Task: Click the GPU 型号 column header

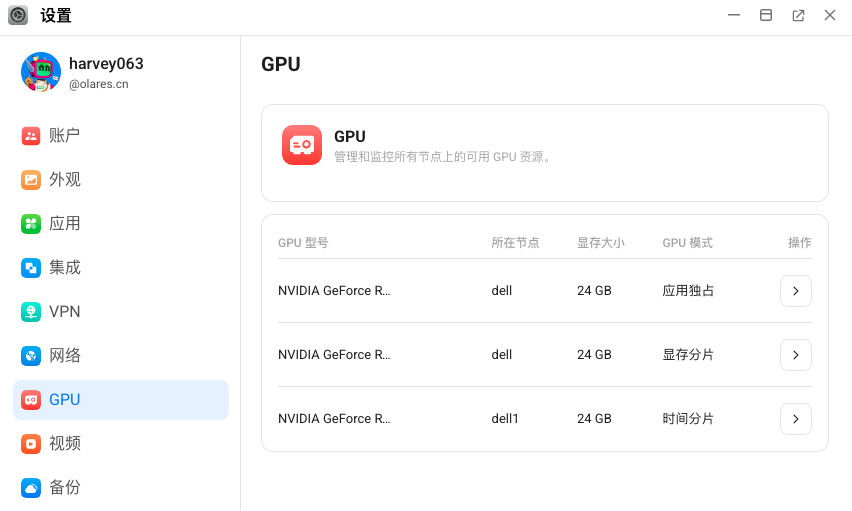Action: [x=303, y=243]
